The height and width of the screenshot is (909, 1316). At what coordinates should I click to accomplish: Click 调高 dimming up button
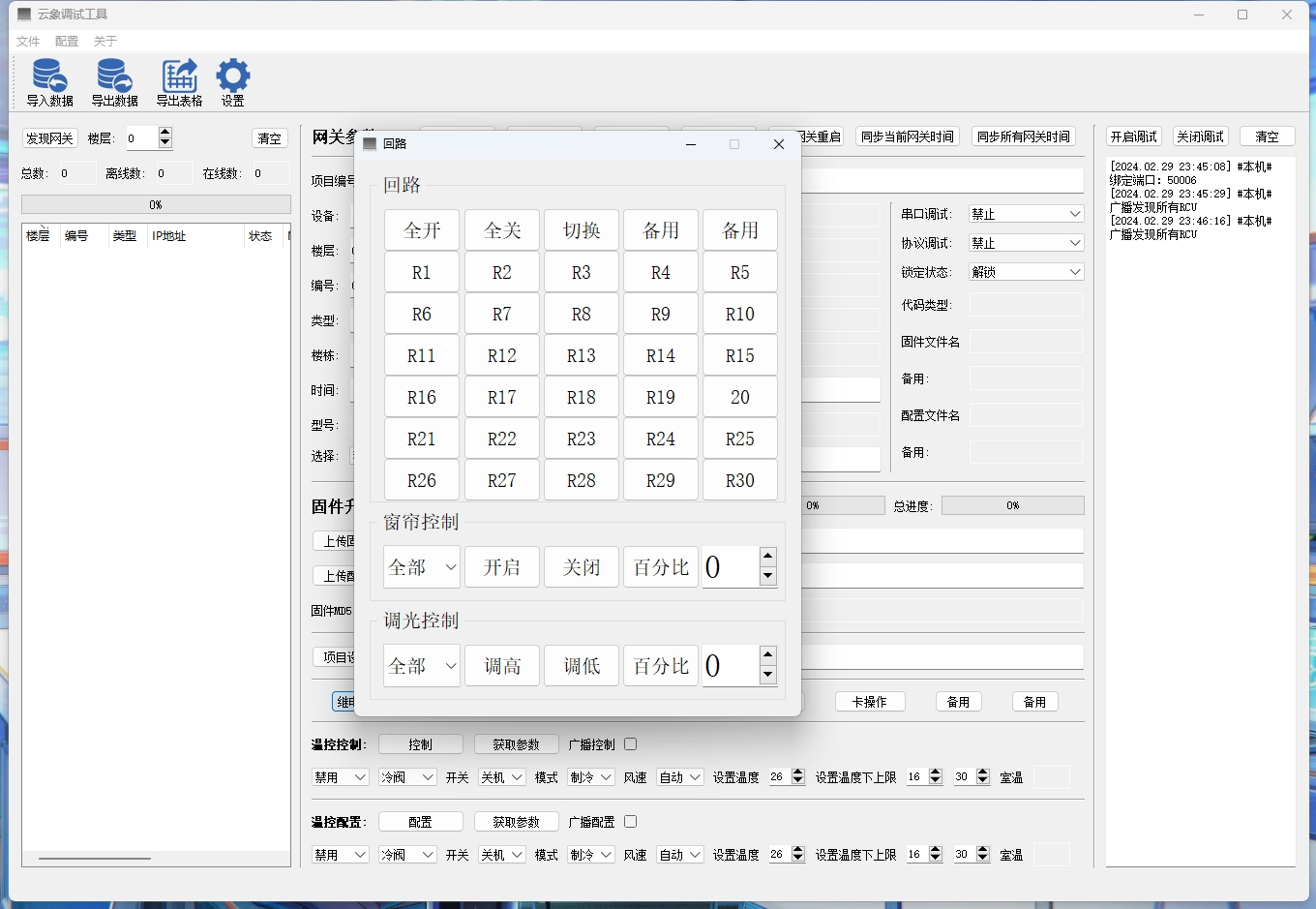coord(502,666)
